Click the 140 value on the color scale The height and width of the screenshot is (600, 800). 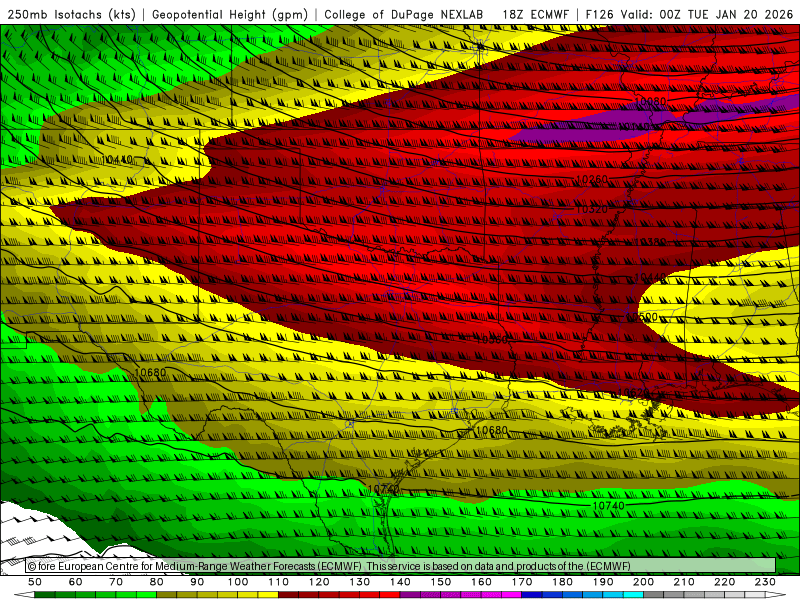[x=400, y=582]
